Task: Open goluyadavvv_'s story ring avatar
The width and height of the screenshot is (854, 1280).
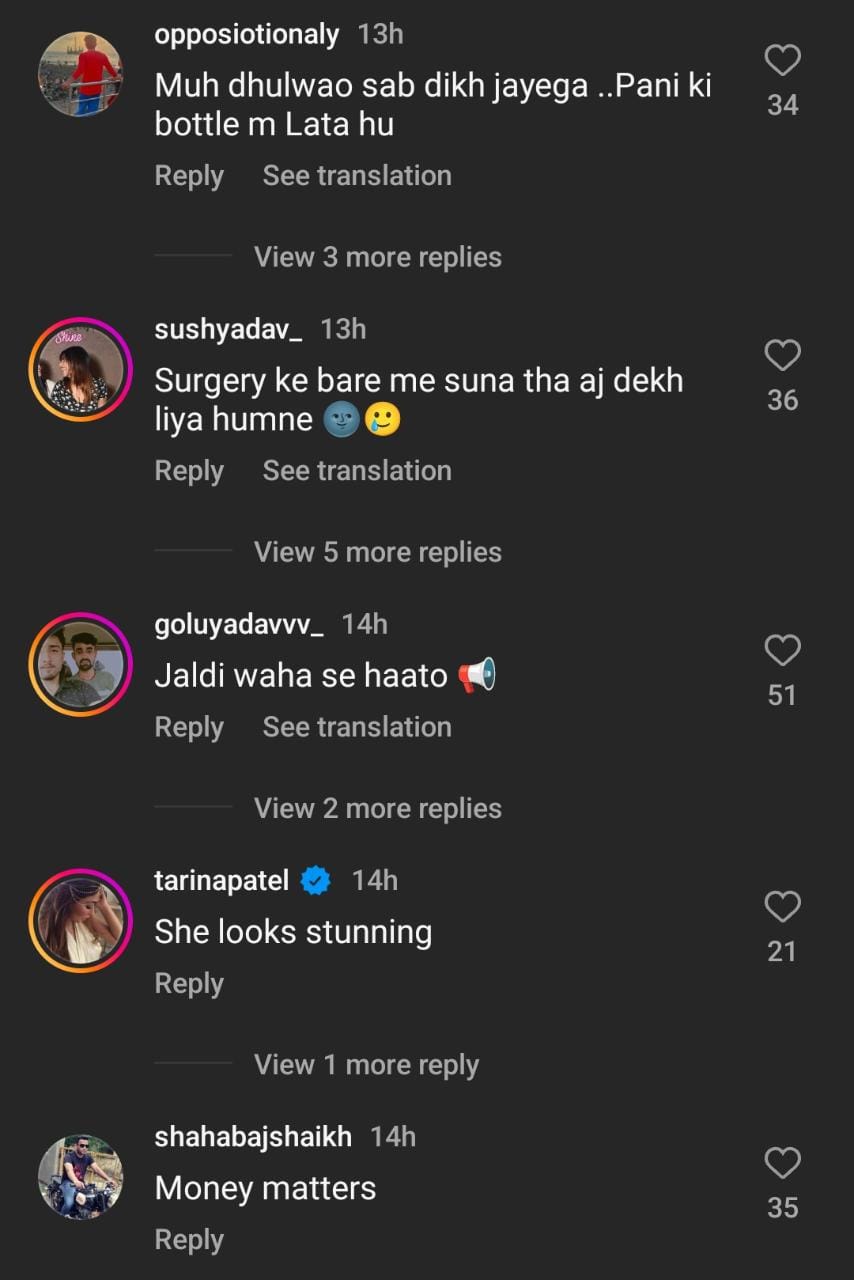Action: click(80, 664)
